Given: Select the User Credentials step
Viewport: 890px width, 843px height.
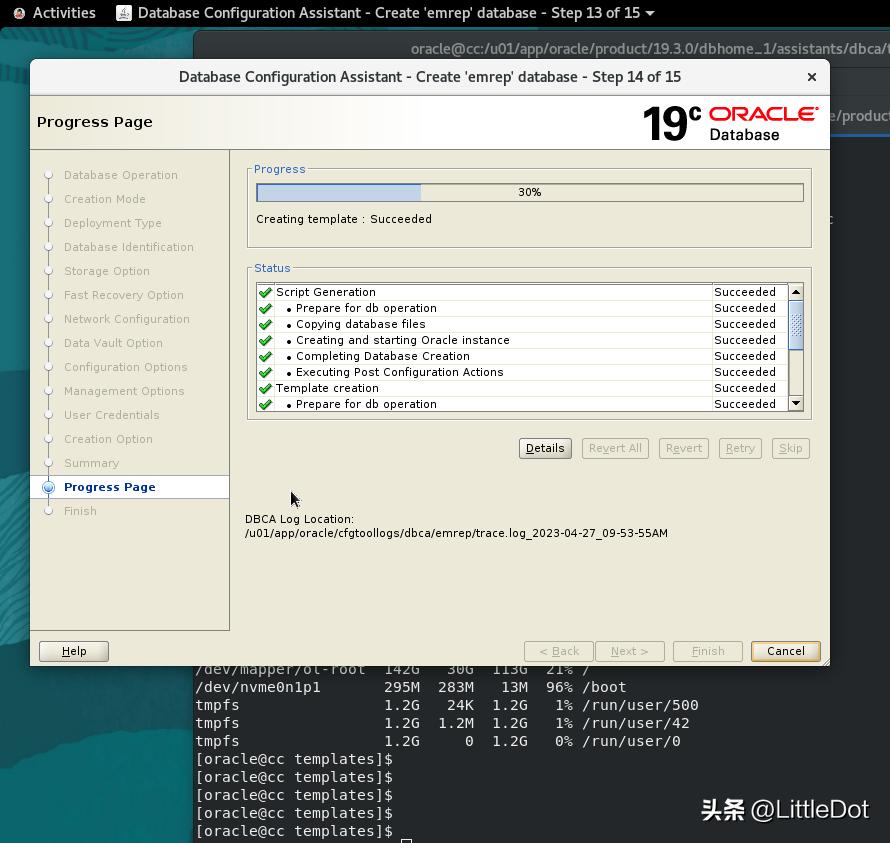Looking at the screenshot, I should (x=111, y=415).
